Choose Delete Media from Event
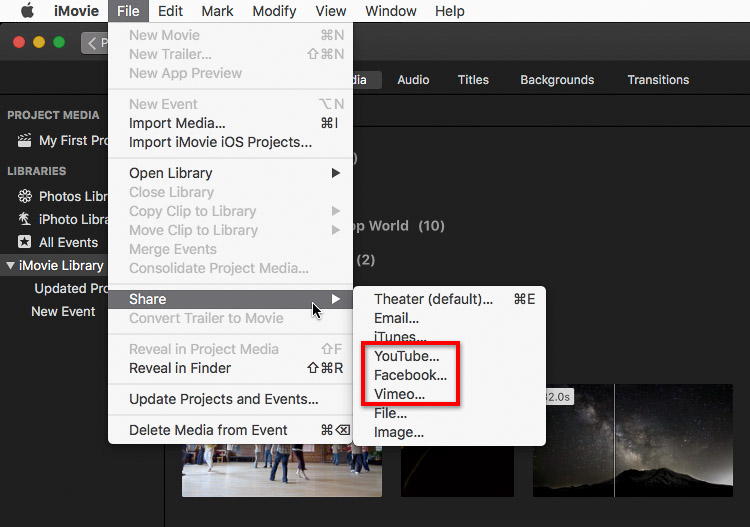 [x=231, y=430]
